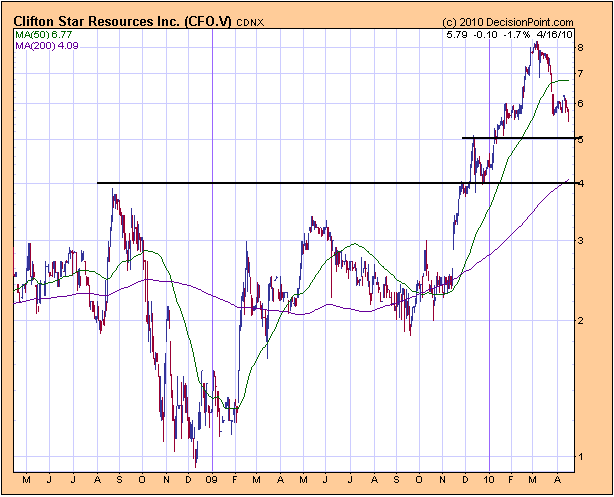Click the 2 label on price axis
This screenshot has width=614, height=497.
(580, 320)
